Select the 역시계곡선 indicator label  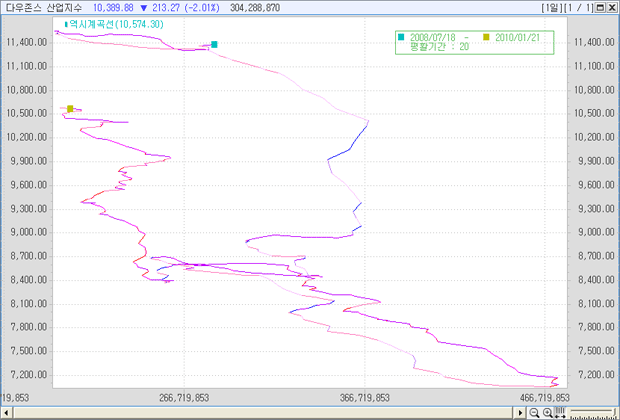click(122, 23)
